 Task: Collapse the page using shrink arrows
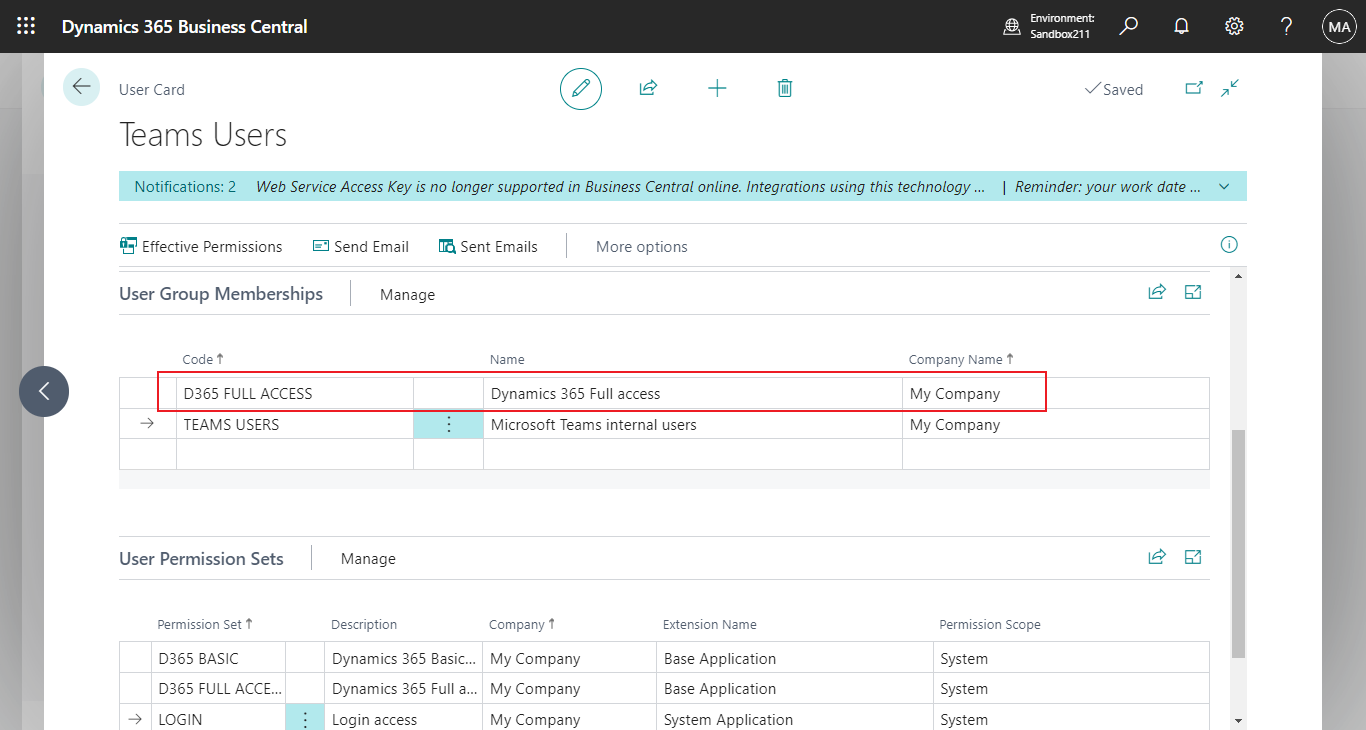click(1230, 89)
